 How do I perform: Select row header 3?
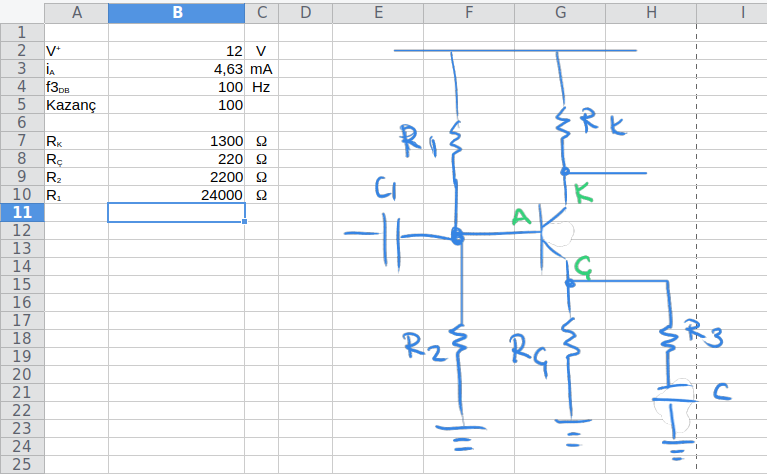[22, 69]
